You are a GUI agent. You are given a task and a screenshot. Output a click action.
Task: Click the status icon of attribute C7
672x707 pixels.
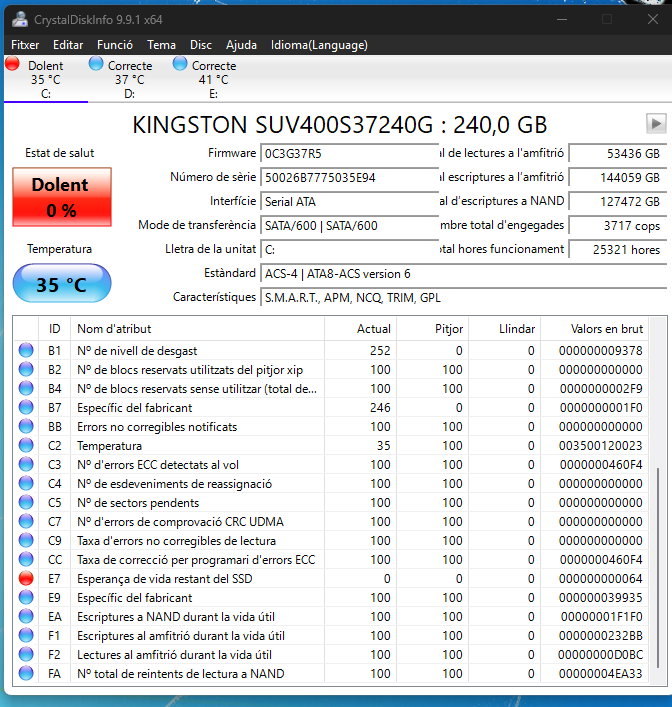26,521
